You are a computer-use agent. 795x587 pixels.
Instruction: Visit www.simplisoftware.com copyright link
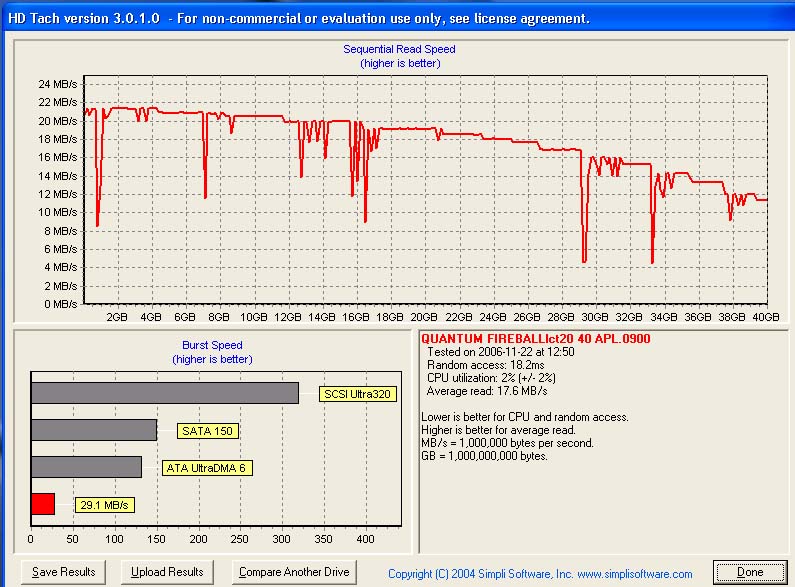pyautogui.click(x=635, y=574)
